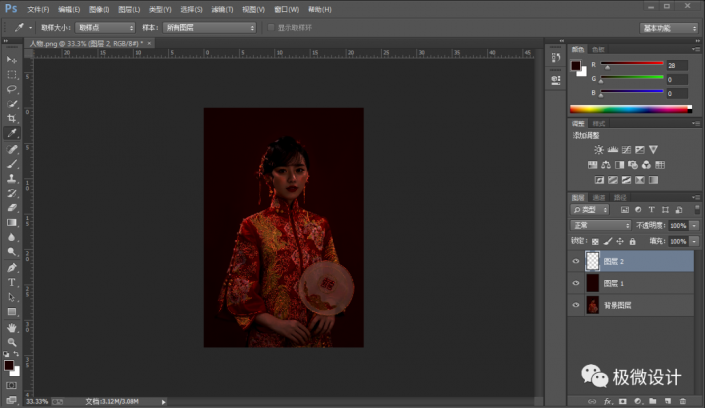Open the 不透明度 slider dropdown arrow

pos(694,225)
